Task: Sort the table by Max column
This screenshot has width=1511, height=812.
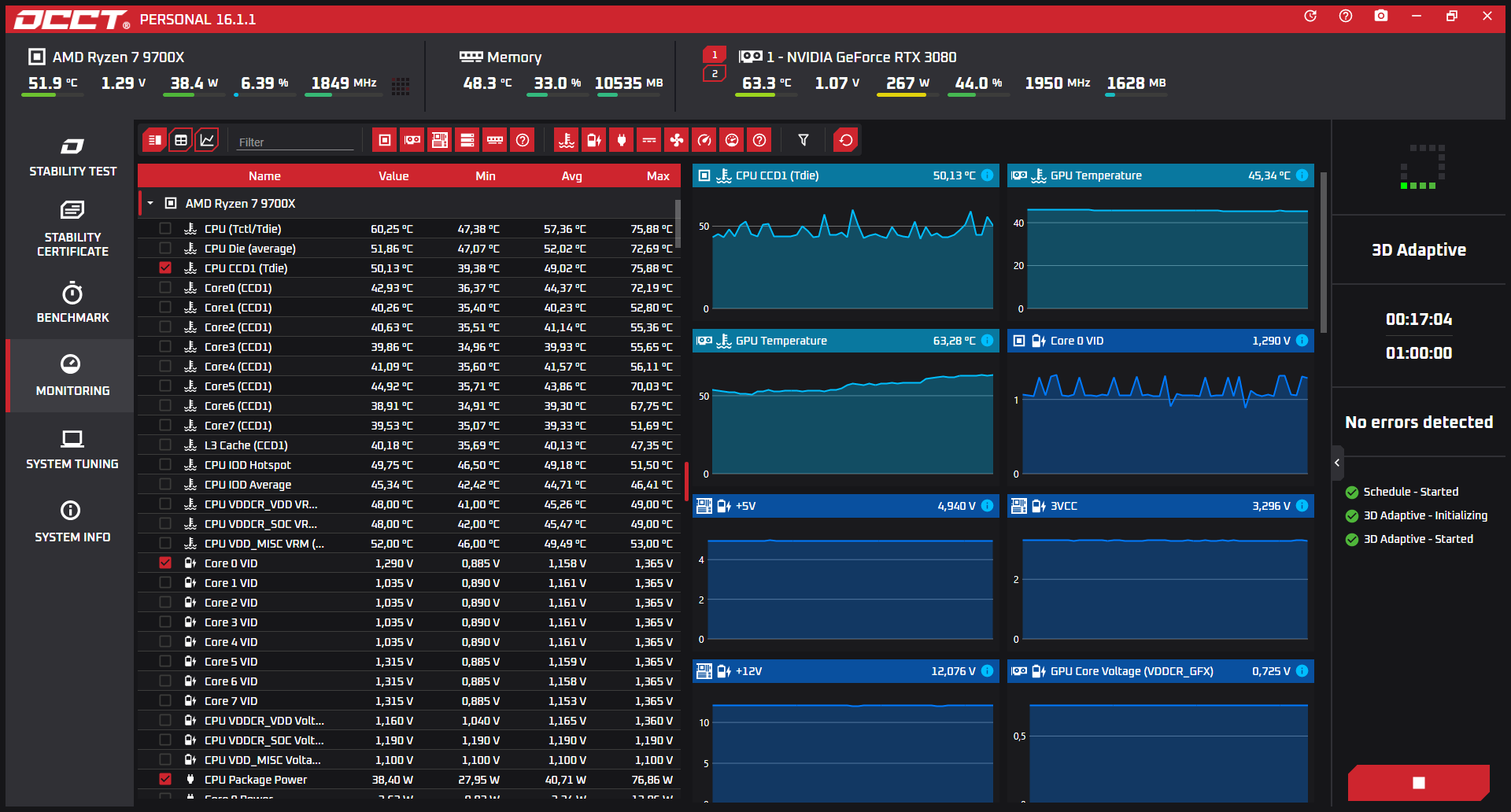Action: click(657, 176)
